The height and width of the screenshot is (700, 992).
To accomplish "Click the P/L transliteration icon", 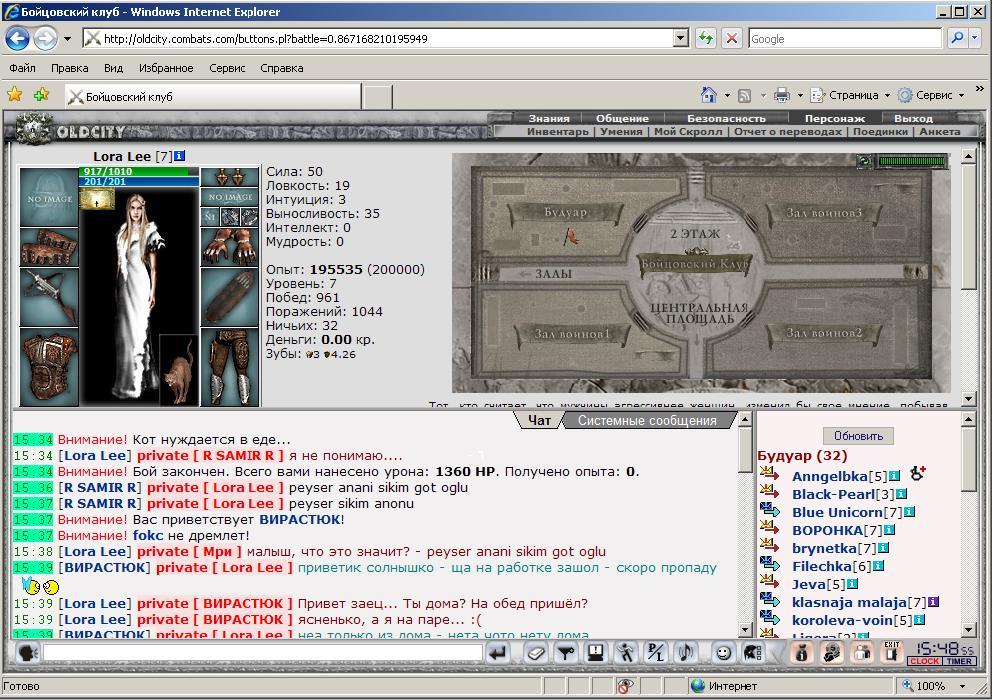I will [x=655, y=652].
